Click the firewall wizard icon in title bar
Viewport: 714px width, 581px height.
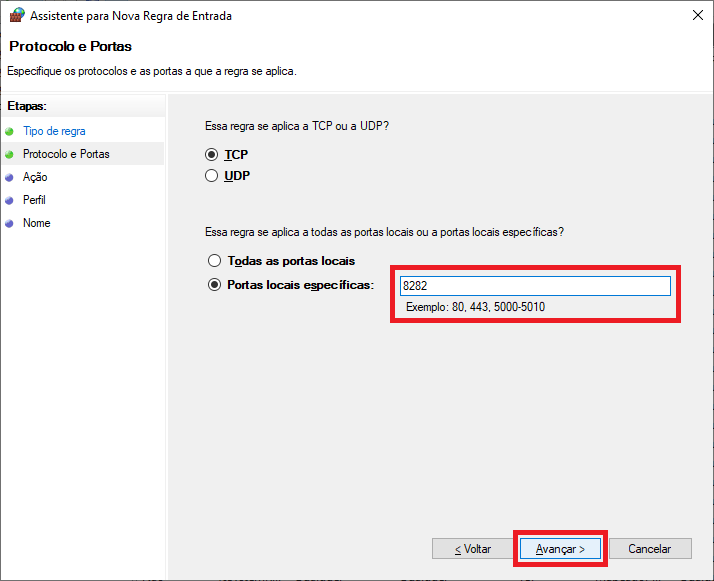click(x=16, y=15)
